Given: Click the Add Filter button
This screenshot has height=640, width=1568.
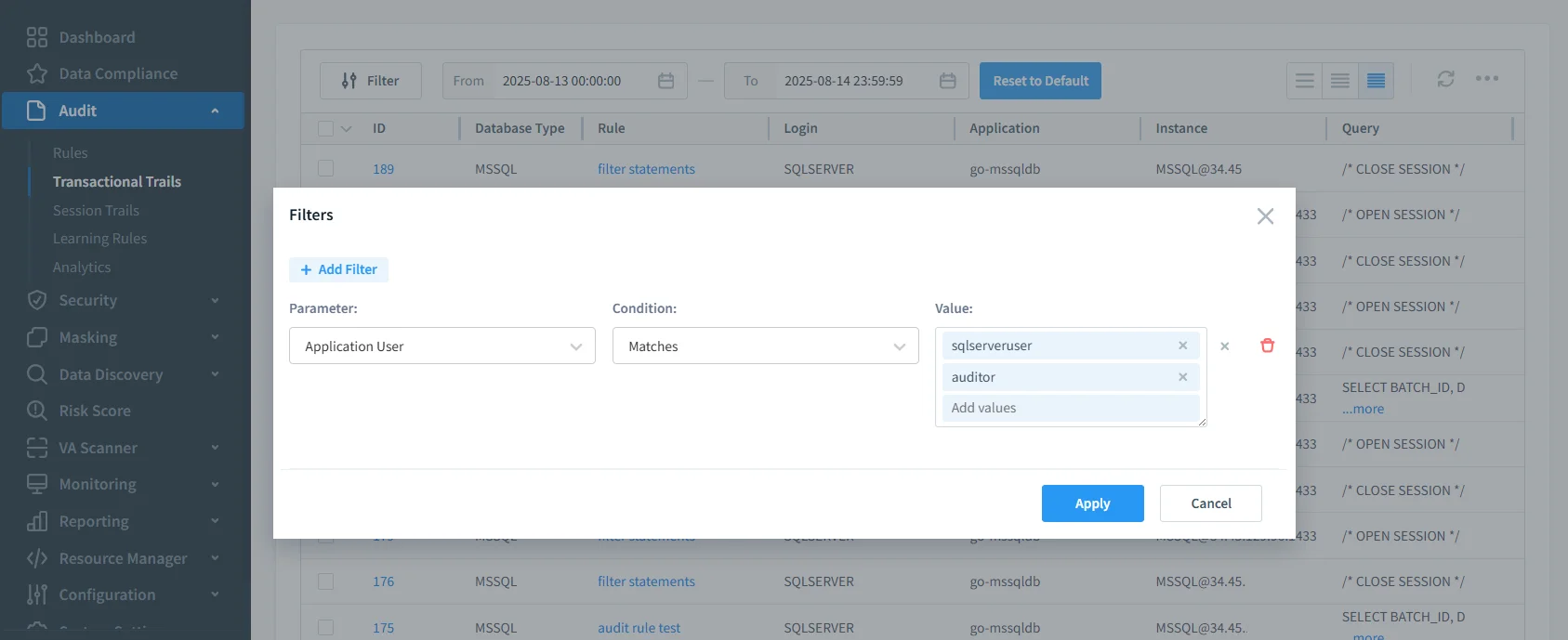Looking at the screenshot, I should (x=338, y=269).
